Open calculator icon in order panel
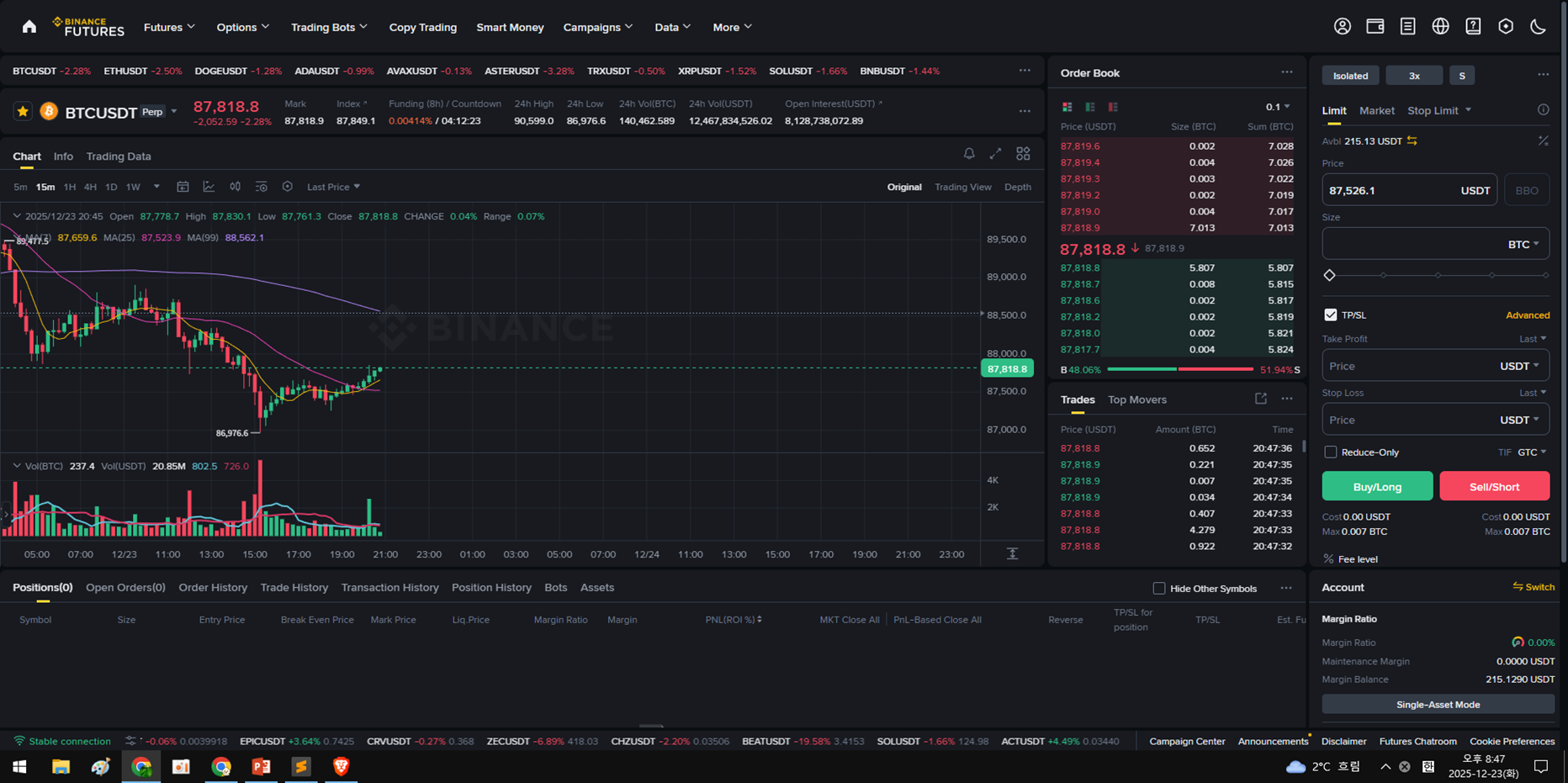The height and width of the screenshot is (783, 1568). pyautogui.click(x=1543, y=141)
